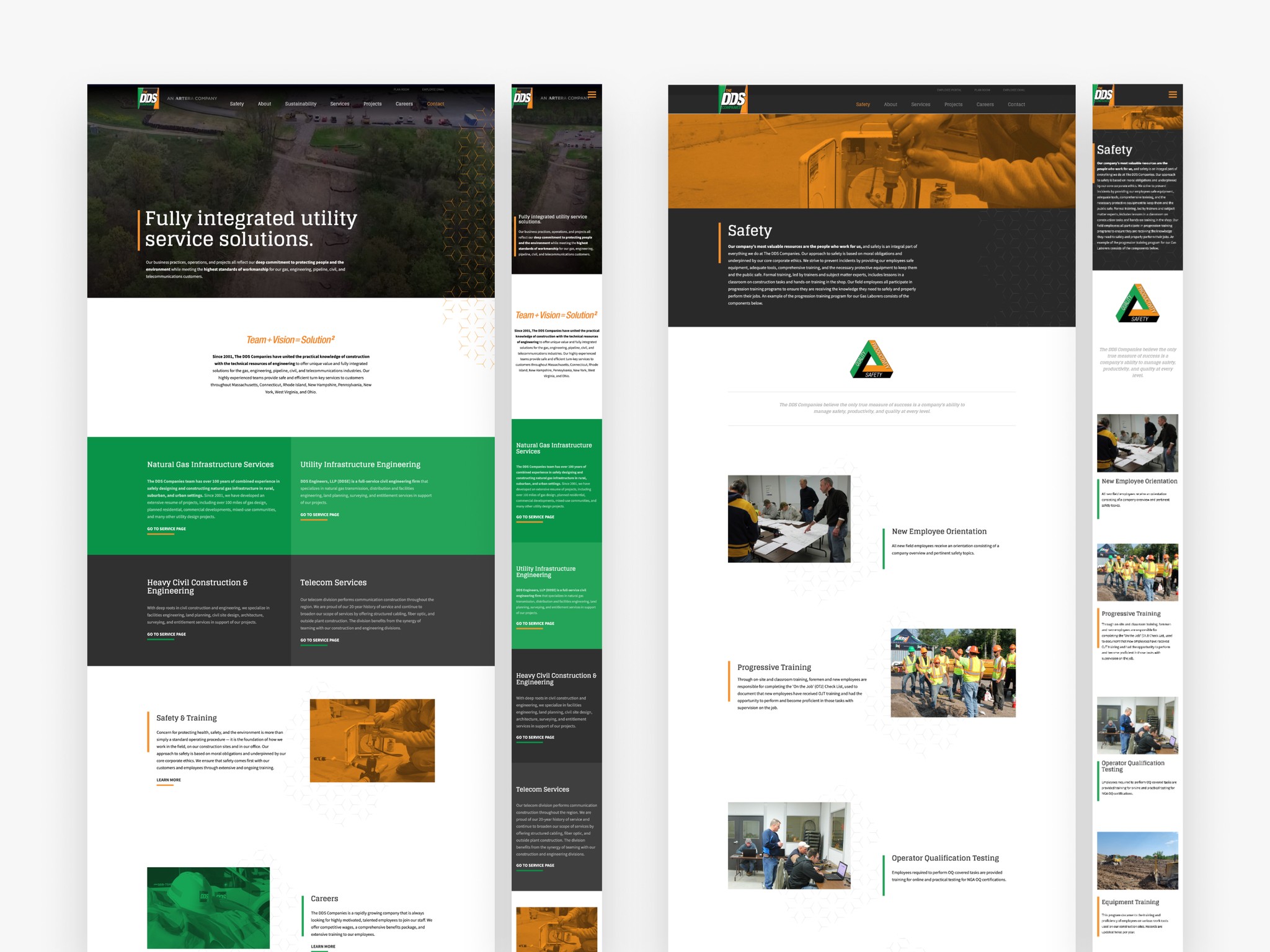Image resolution: width=1270 pixels, height=952 pixels.
Task: Open the New Employee Orientation photo on the desktop Safety page
Action: [x=789, y=519]
